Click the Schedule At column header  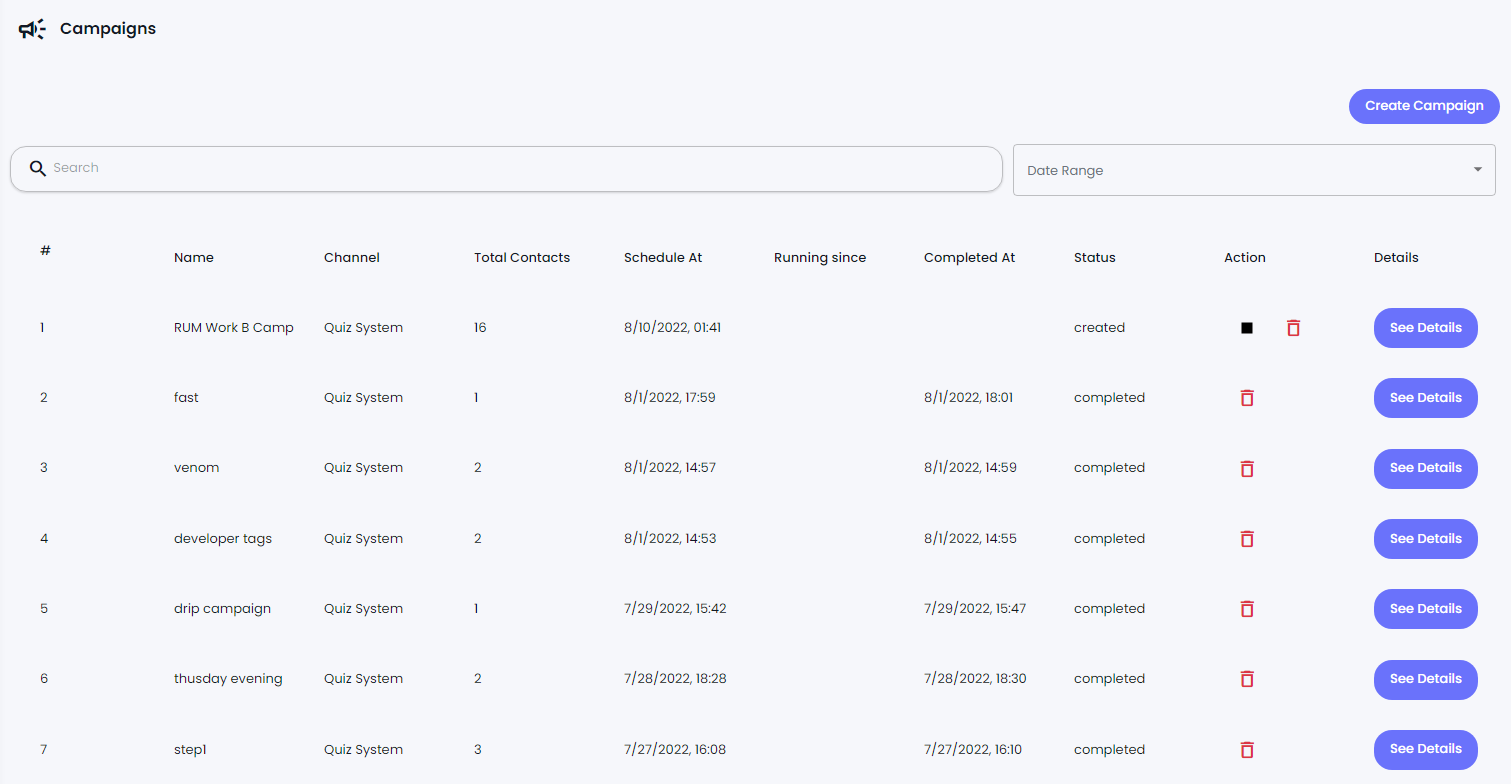663,258
